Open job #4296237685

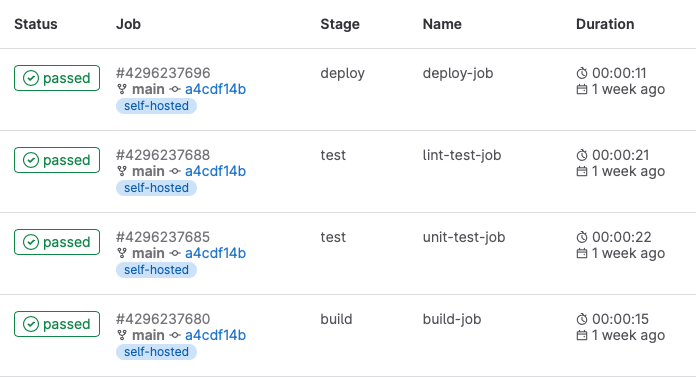click(163, 237)
